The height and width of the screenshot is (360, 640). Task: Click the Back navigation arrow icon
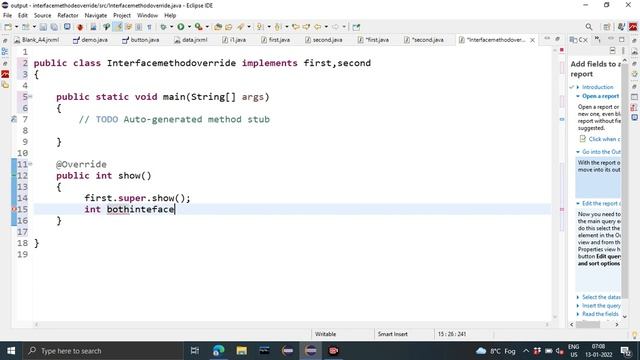click(x=317, y=27)
